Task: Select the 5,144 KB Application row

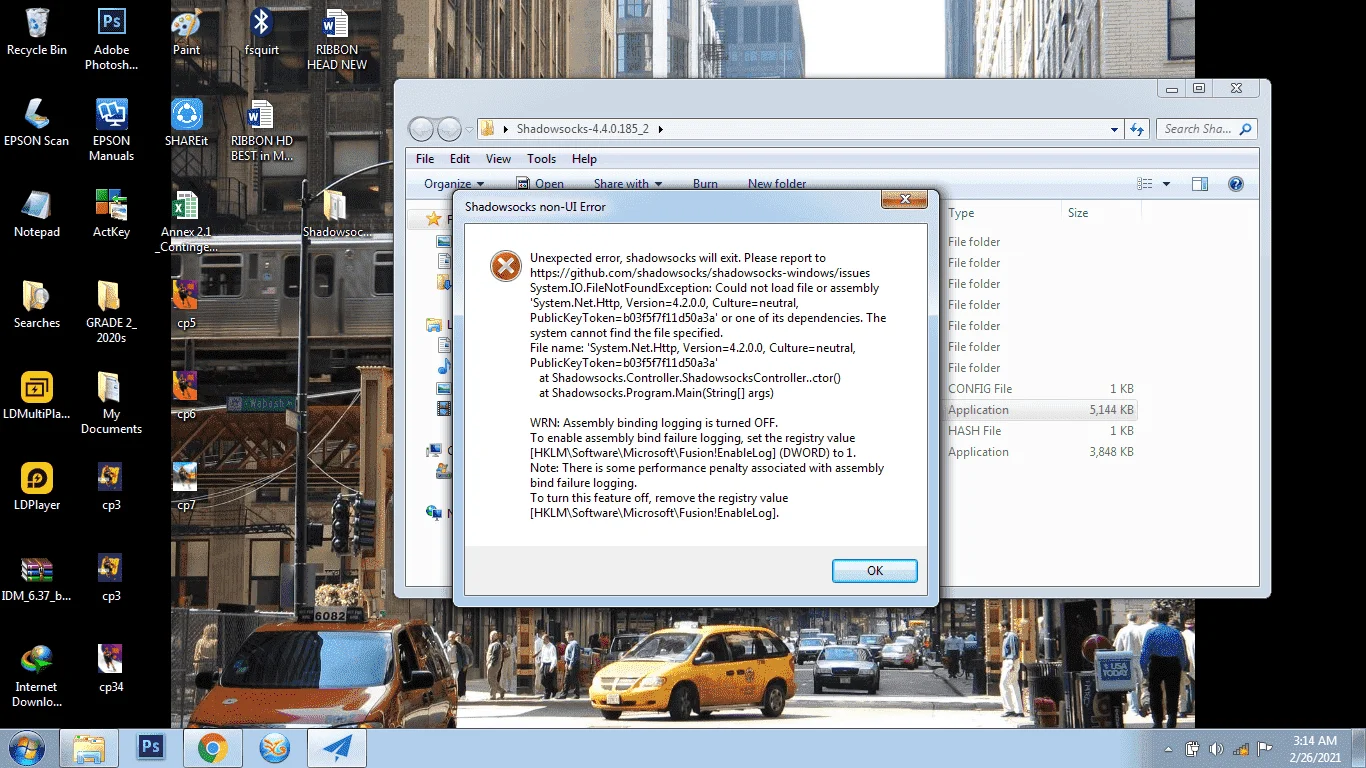Action: click(x=1040, y=410)
